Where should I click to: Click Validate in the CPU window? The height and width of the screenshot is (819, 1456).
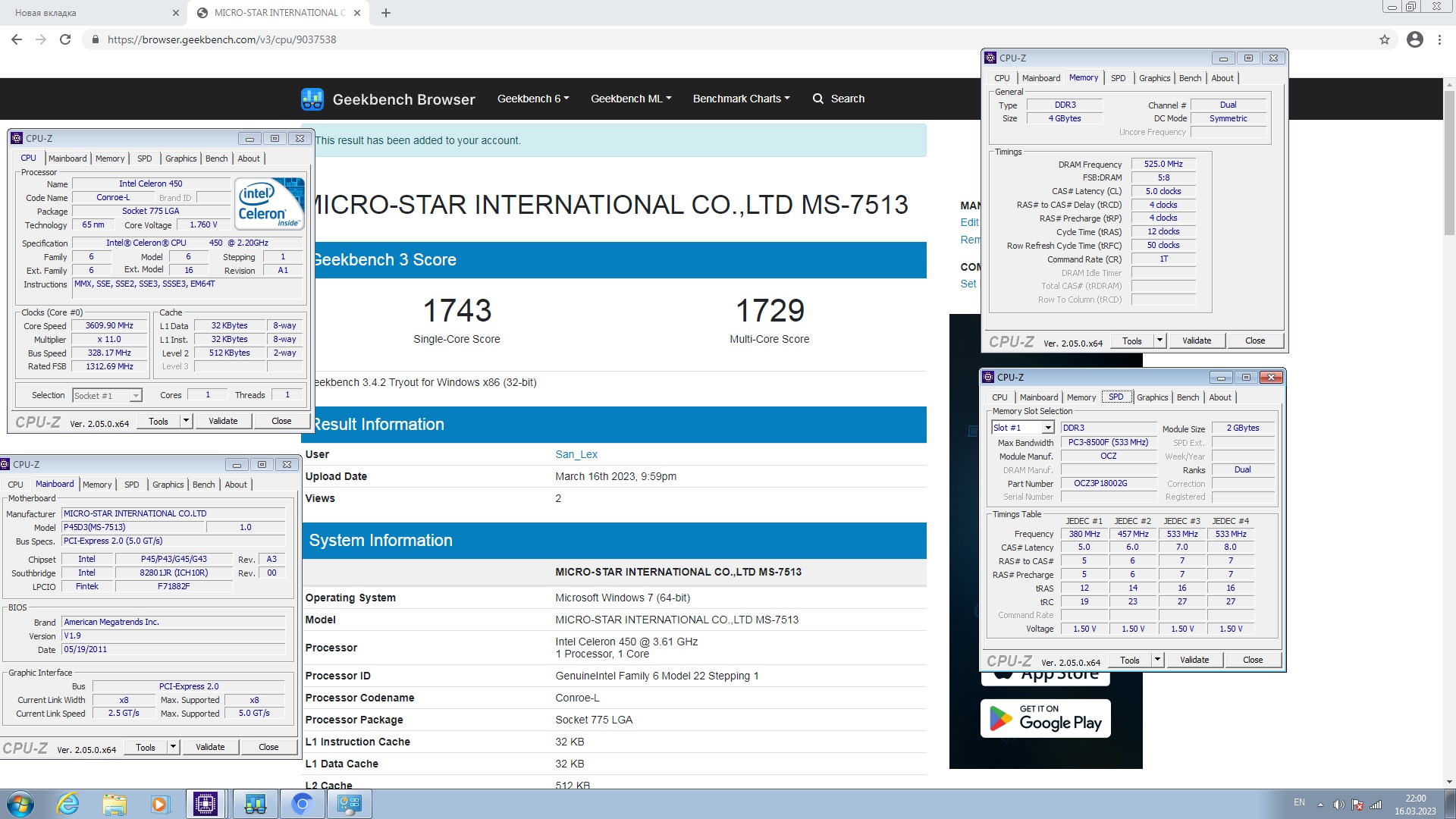(223, 421)
